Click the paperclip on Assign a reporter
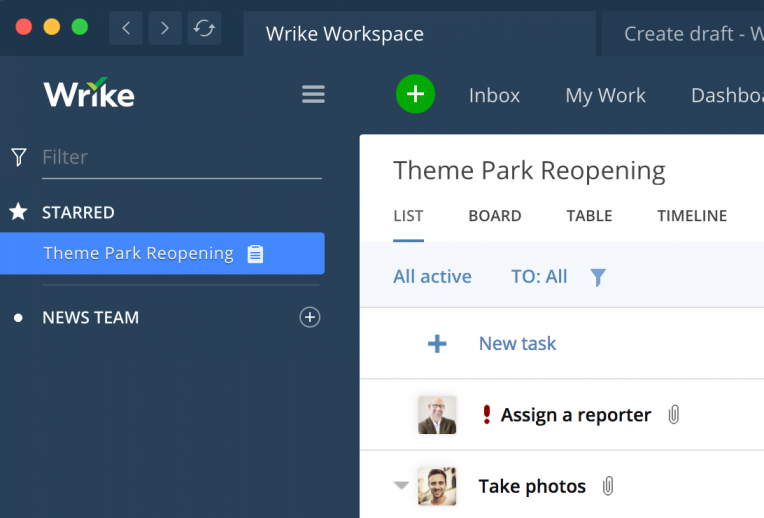Image resolution: width=764 pixels, height=518 pixels. tap(674, 415)
